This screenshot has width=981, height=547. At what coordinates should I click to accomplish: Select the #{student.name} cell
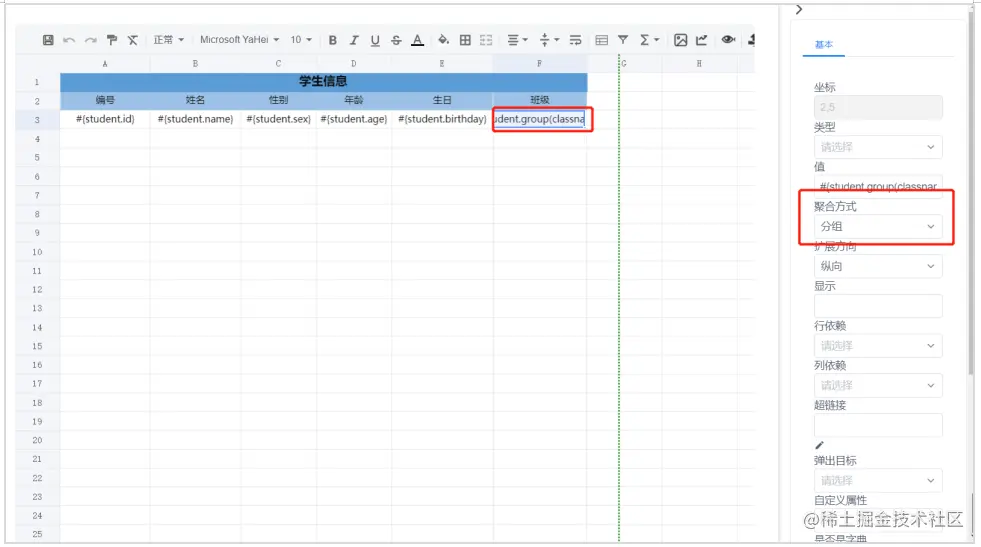click(195, 119)
